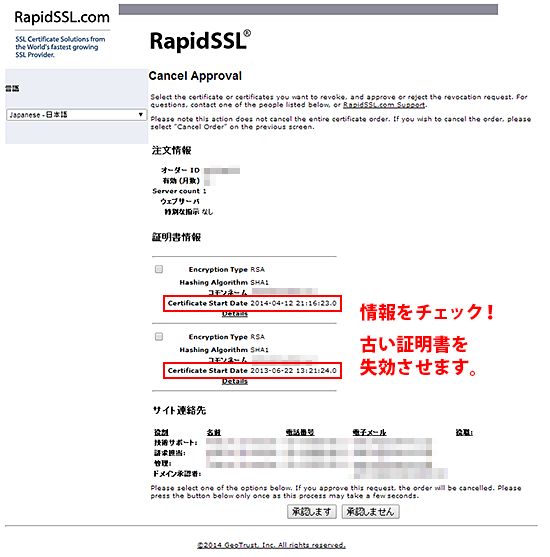Viewport: 550px width, 557px height.
Task: Click the 電子メール column header
Action: pos(370,432)
